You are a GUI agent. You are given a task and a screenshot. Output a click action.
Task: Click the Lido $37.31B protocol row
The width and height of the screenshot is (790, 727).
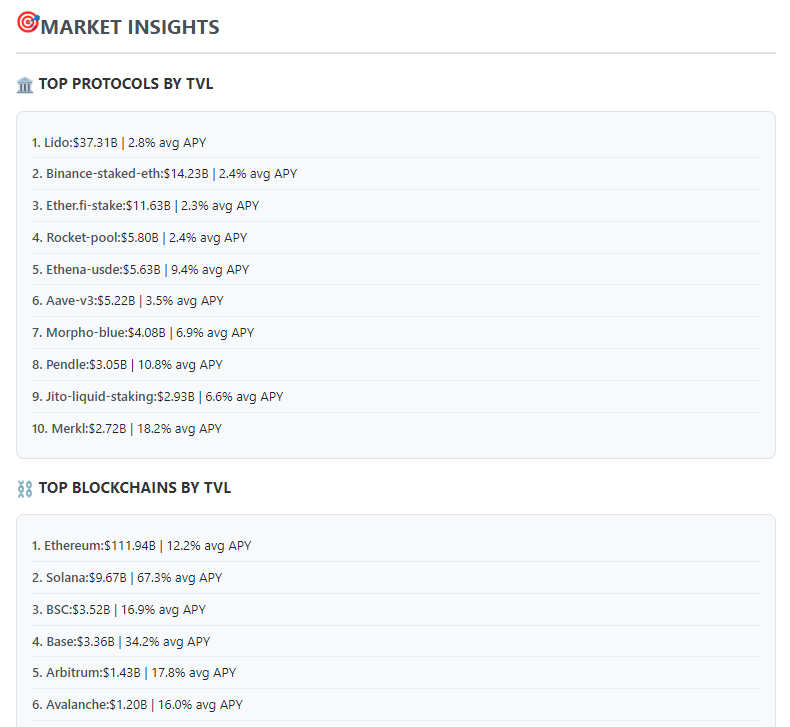coord(396,143)
